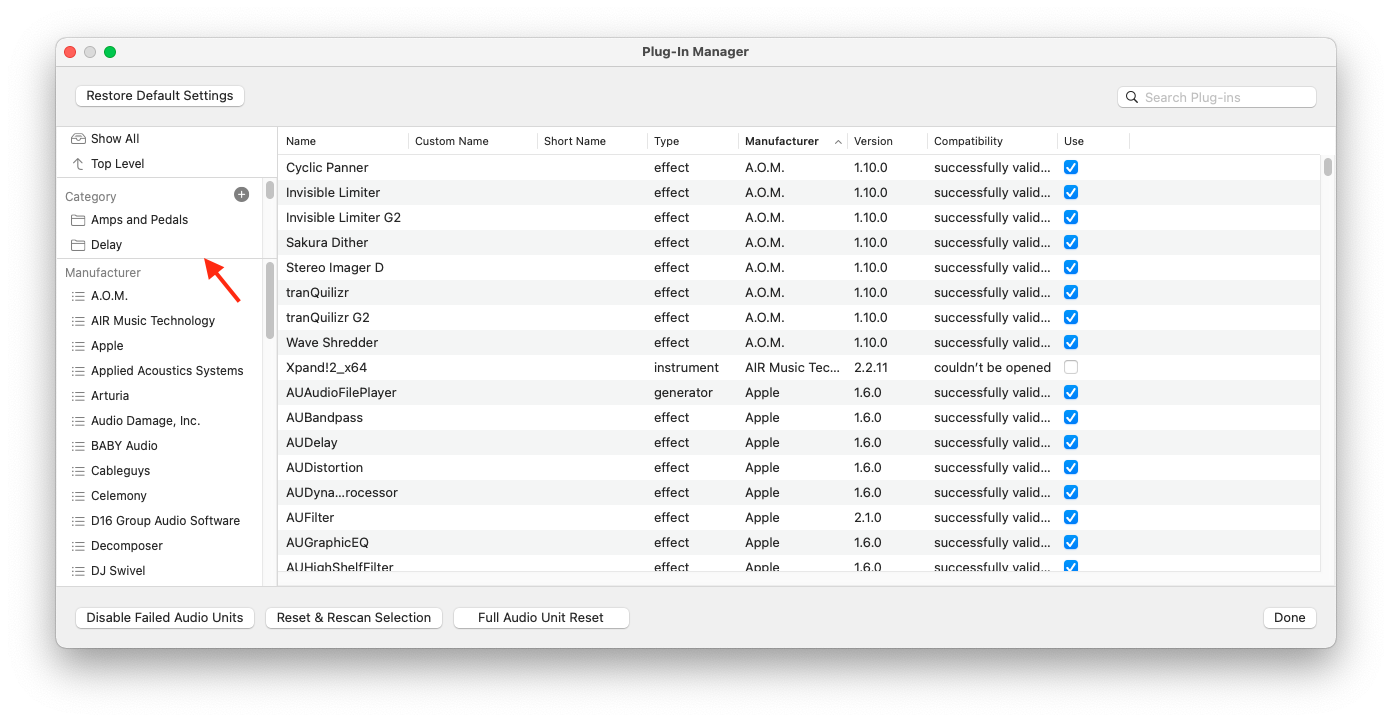Sort by Compatibility column header

click(x=993, y=141)
